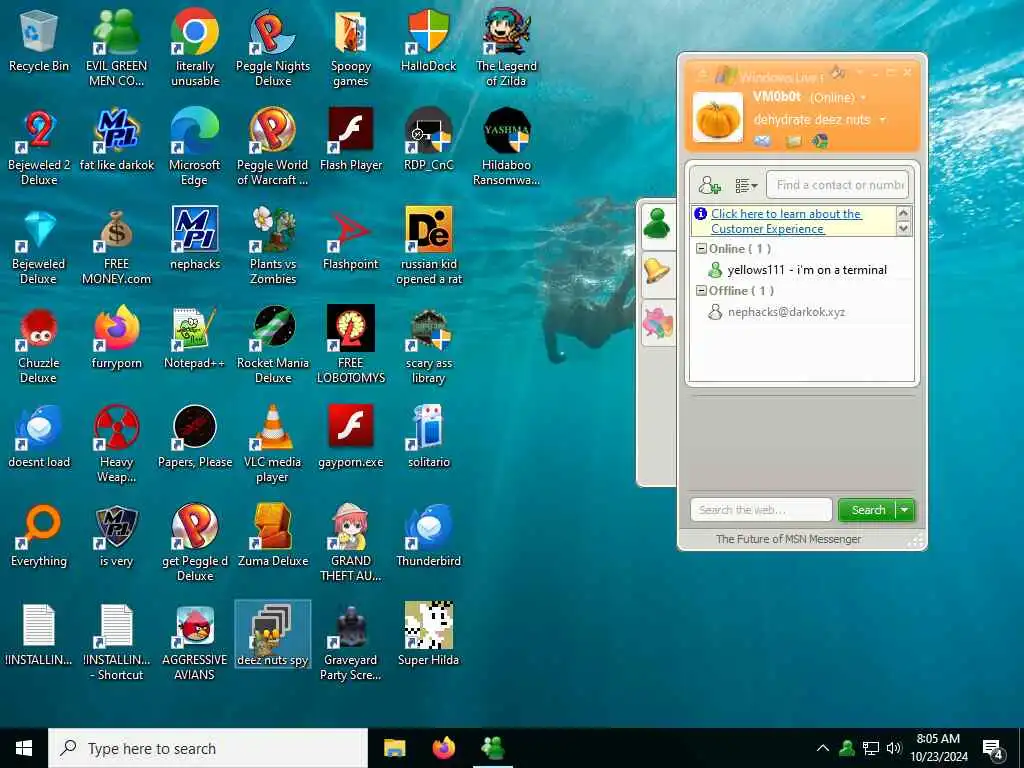Select the FREE MONEY.com money bag icon
This screenshot has height=768, width=1024.
[x=116, y=248]
